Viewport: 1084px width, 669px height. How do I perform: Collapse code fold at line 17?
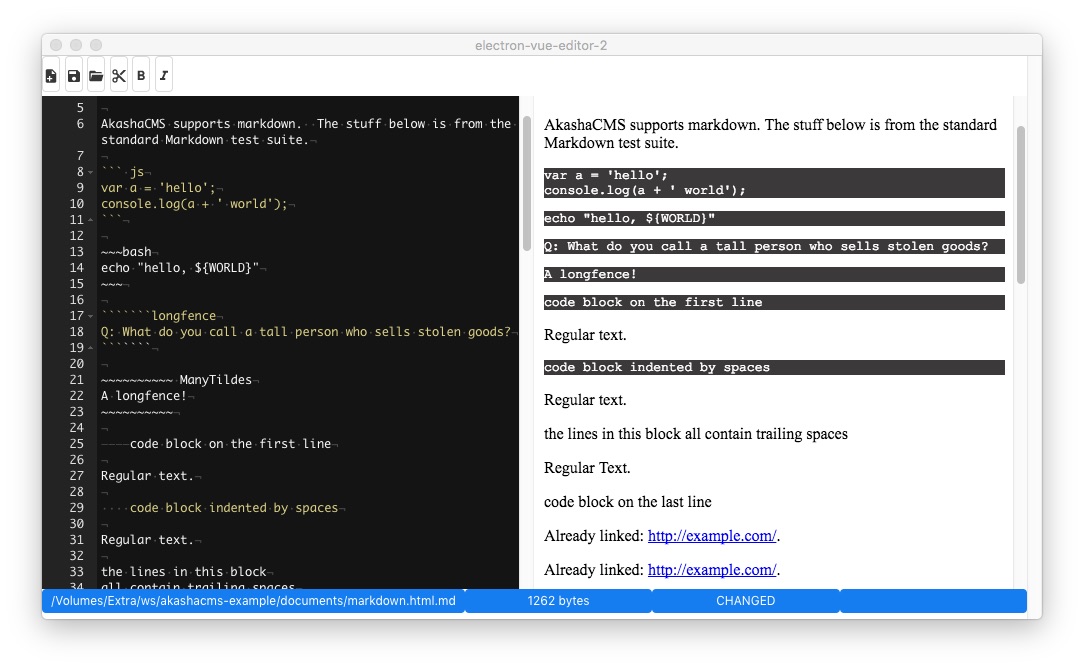point(91,316)
